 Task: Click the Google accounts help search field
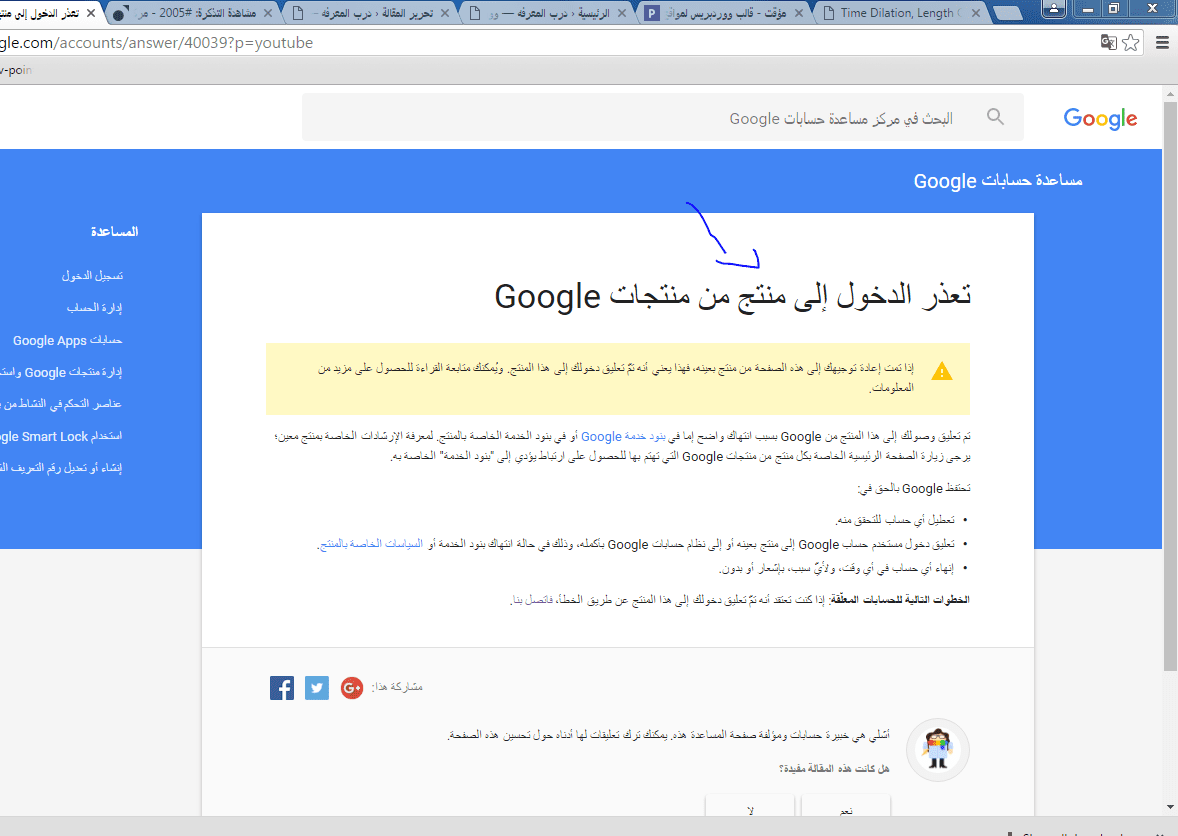(663, 117)
